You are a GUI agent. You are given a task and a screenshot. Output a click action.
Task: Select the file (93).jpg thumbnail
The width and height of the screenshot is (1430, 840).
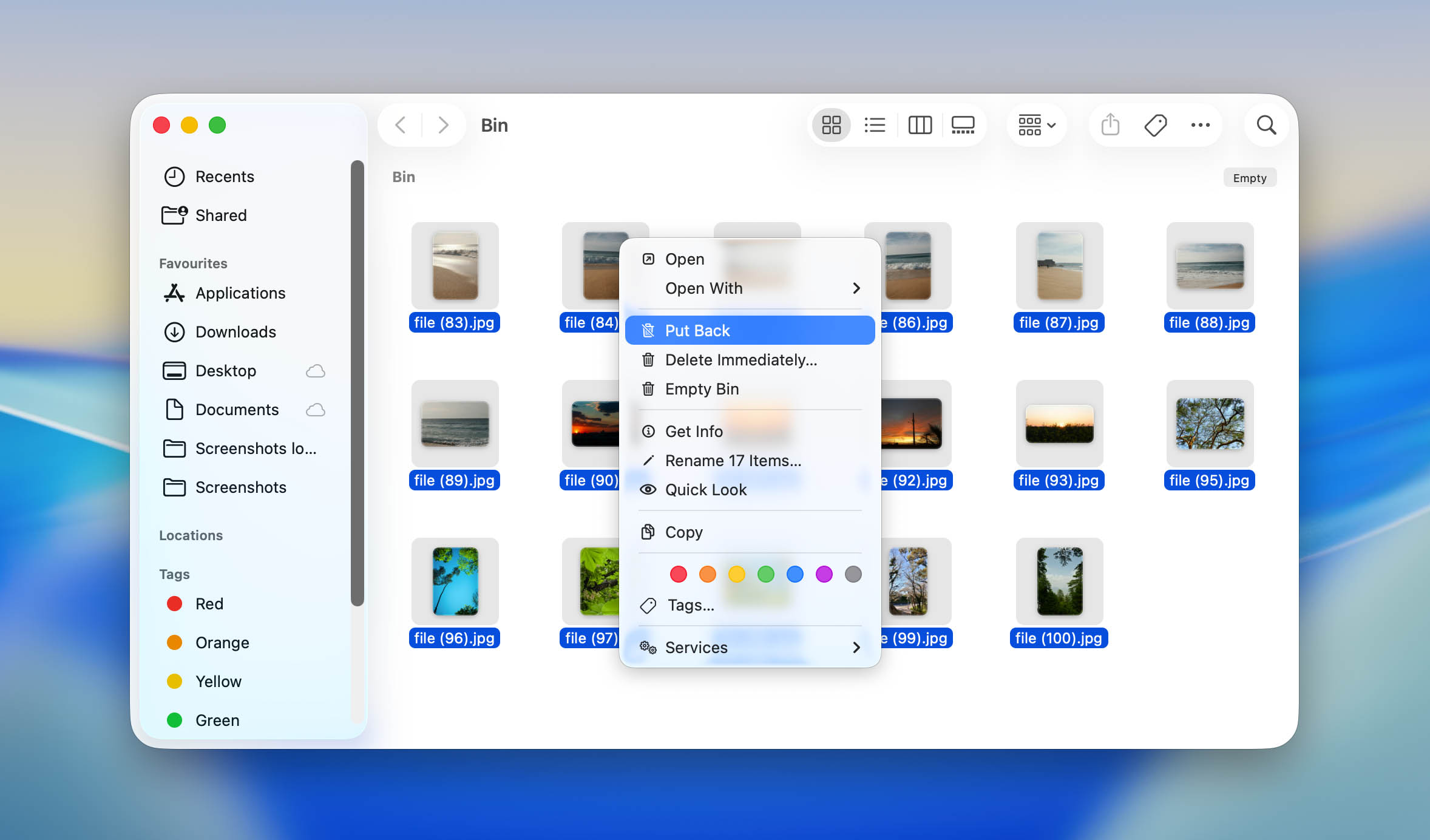click(x=1059, y=424)
